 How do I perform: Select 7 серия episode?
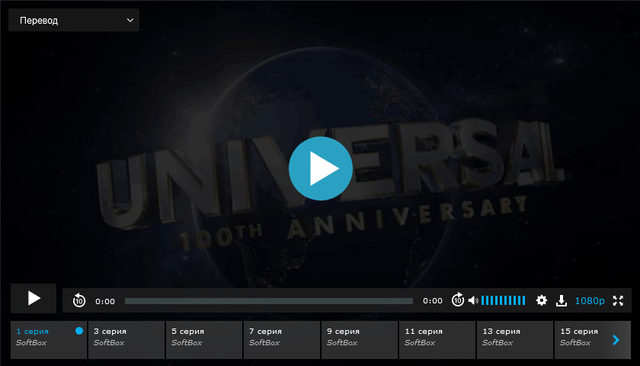[x=282, y=340]
